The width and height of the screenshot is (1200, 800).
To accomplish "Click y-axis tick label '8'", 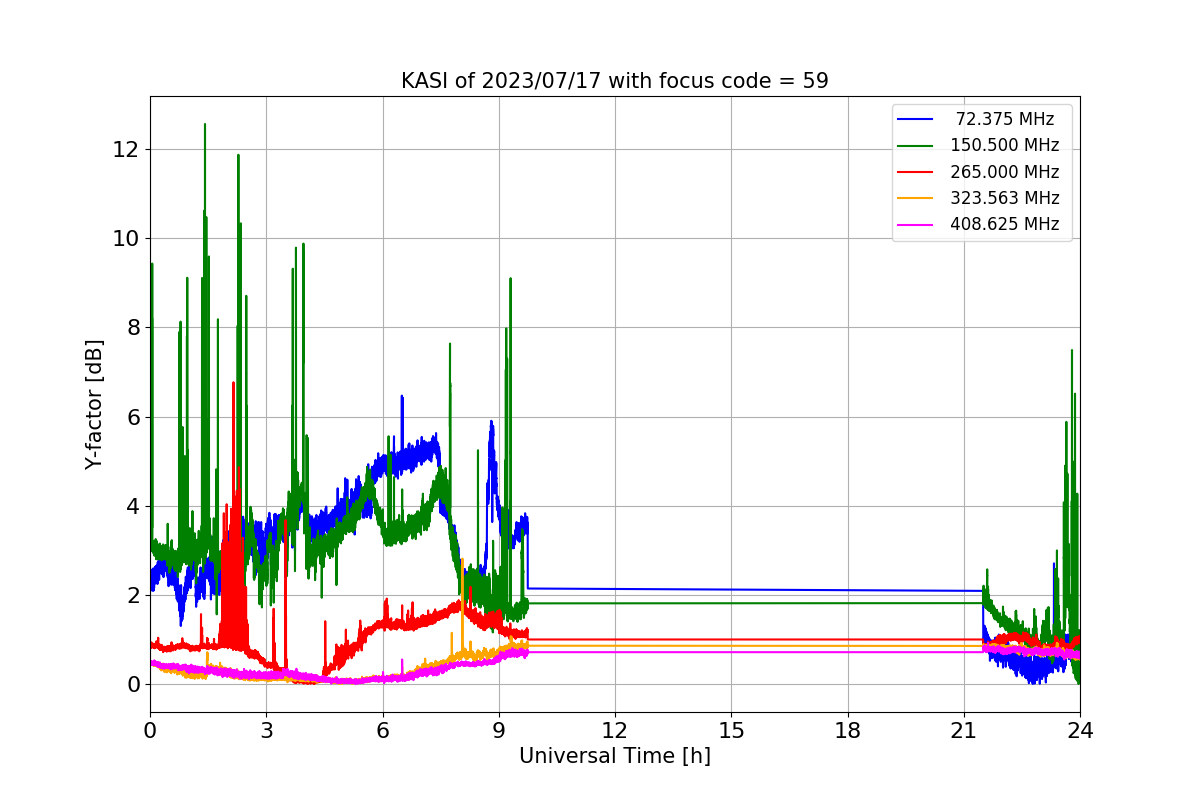I will 133,328.
